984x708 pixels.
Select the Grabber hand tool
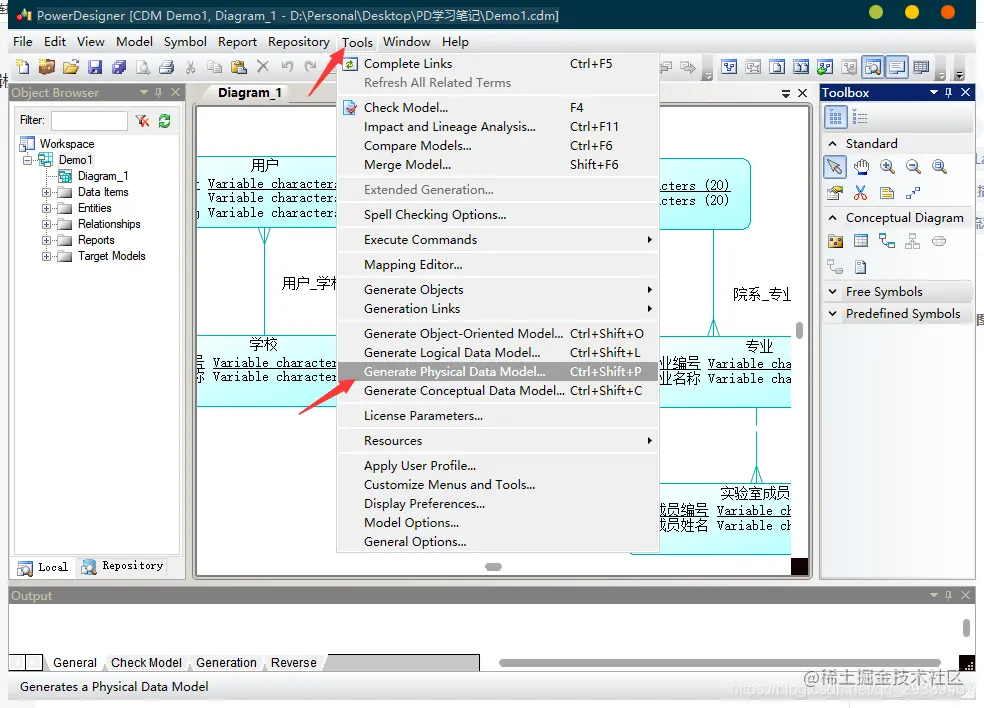(861, 167)
